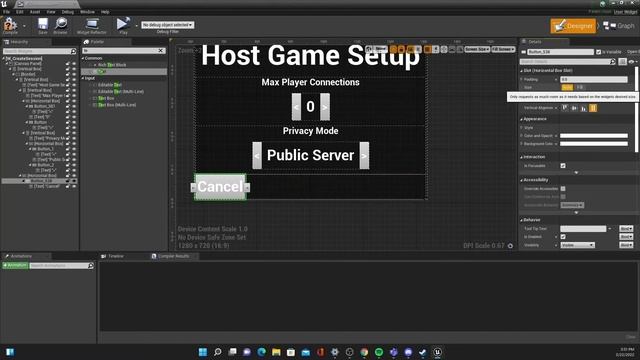Image resolution: width=640 pixels, height=360 pixels.
Task: Select Fill size option in Slot
Action: [x=580, y=87]
